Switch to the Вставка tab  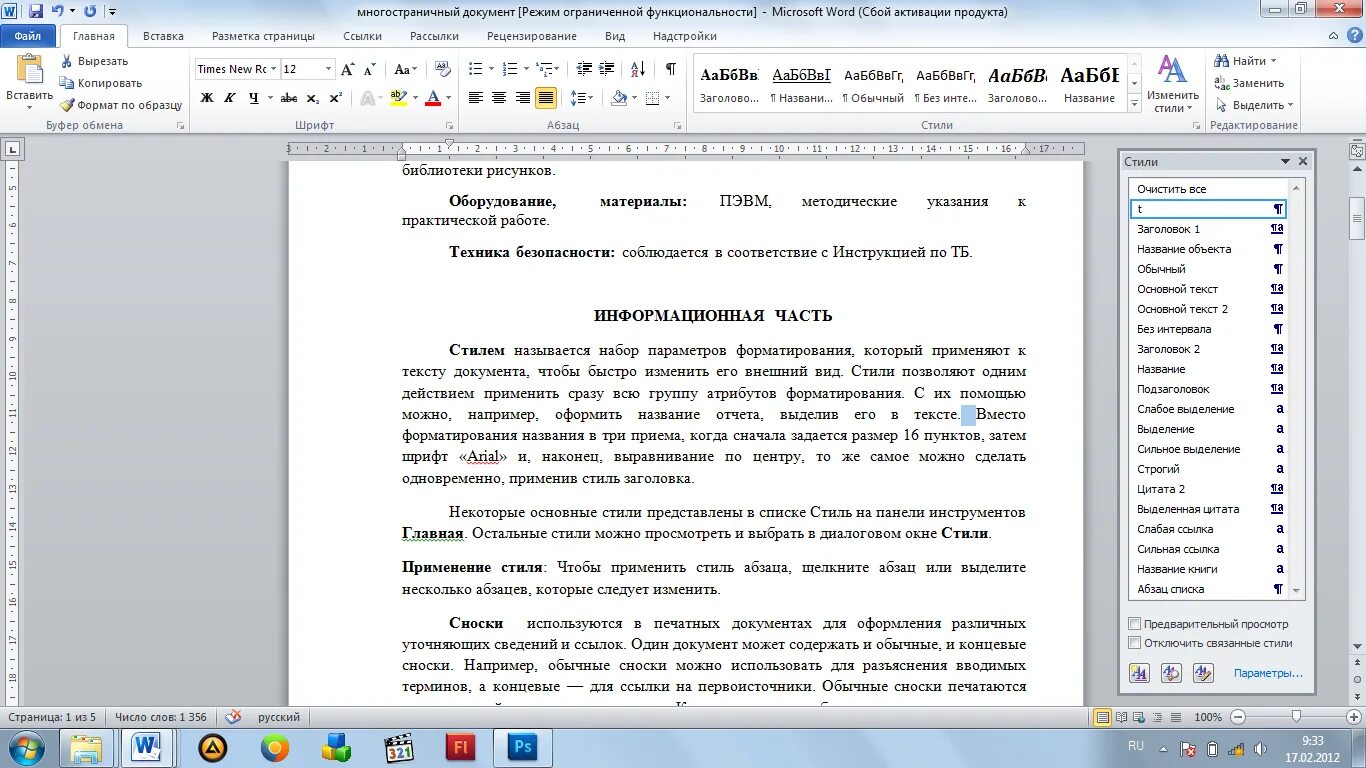tap(163, 36)
